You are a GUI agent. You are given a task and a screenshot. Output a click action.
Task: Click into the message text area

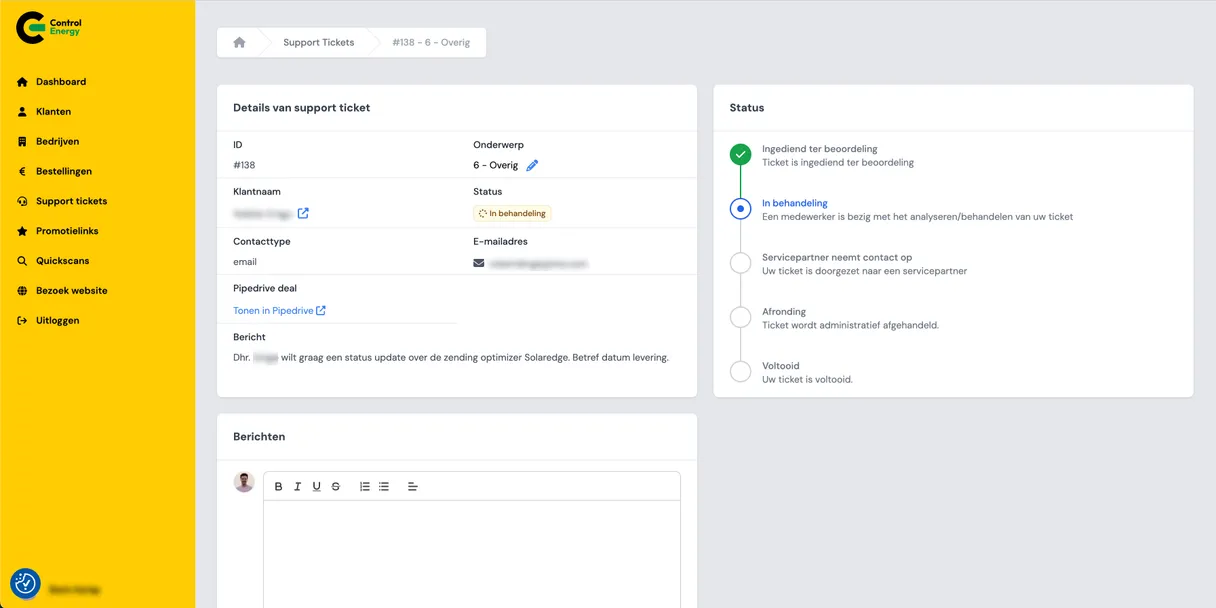click(x=472, y=554)
